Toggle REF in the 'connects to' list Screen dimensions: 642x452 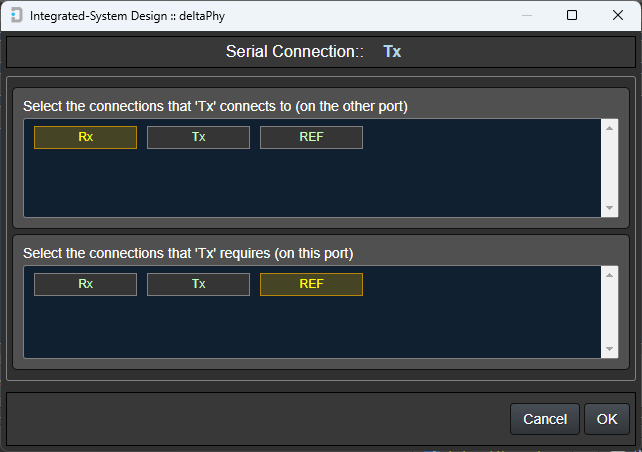311,137
